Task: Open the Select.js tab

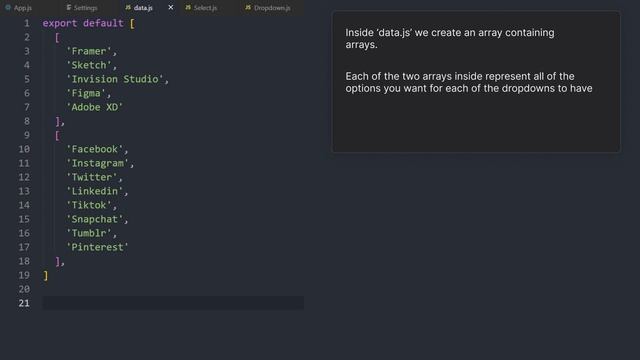Action: [x=201, y=8]
